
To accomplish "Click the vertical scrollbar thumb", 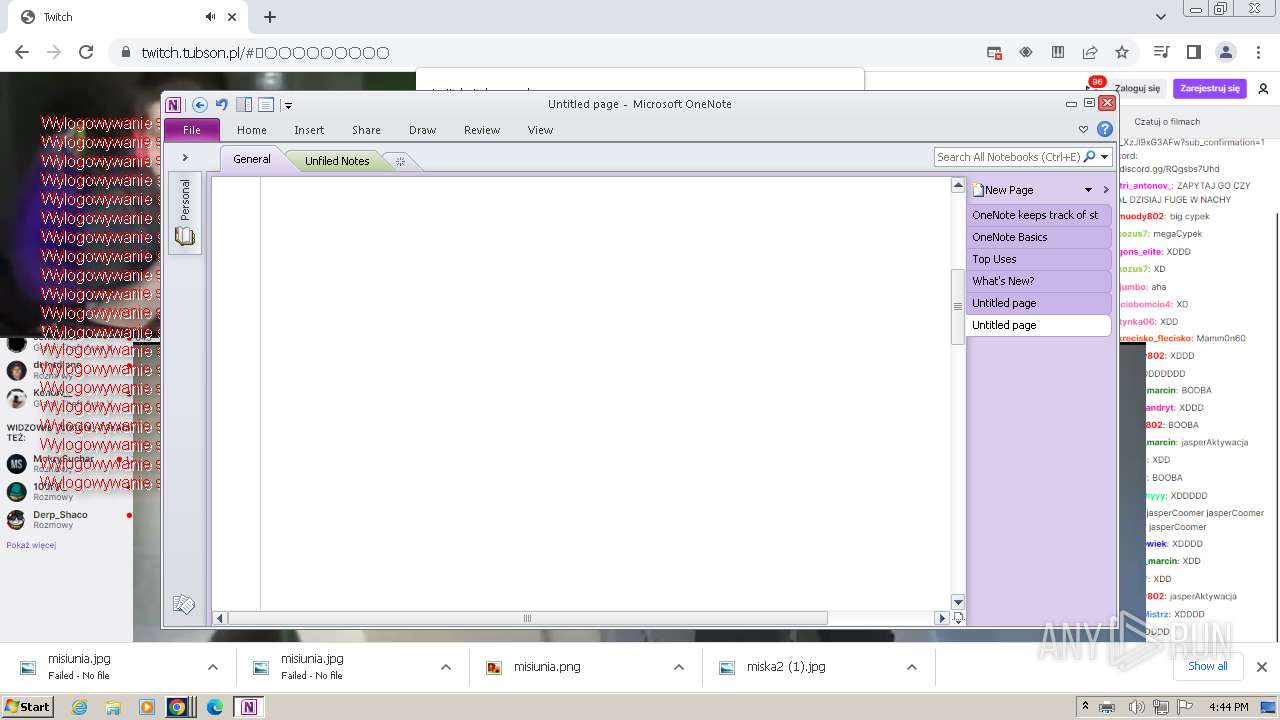I will tap(957, 306).
